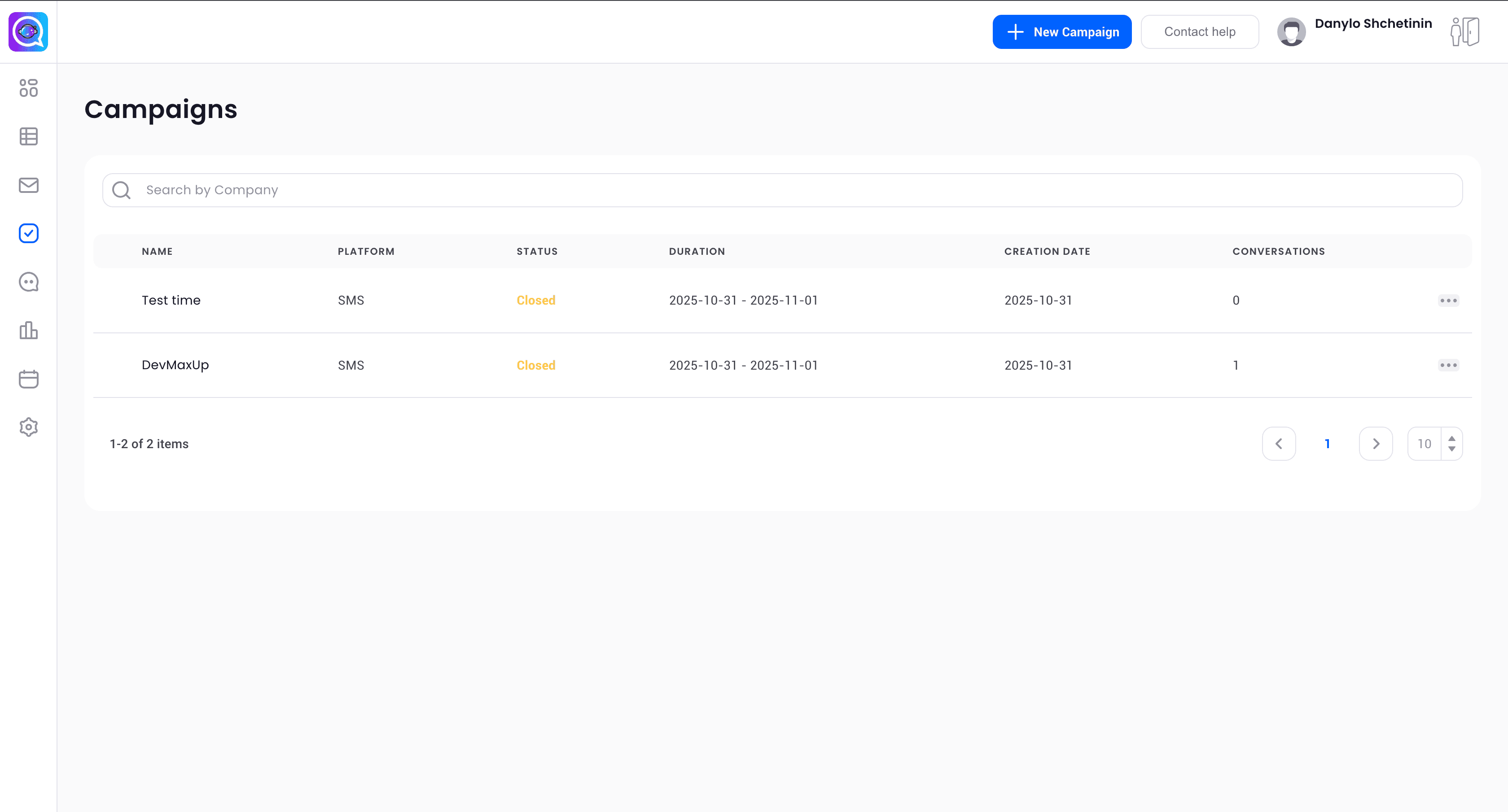Increase page size with up stepper arrow

pyautogui.click(x=1452, y=438)
